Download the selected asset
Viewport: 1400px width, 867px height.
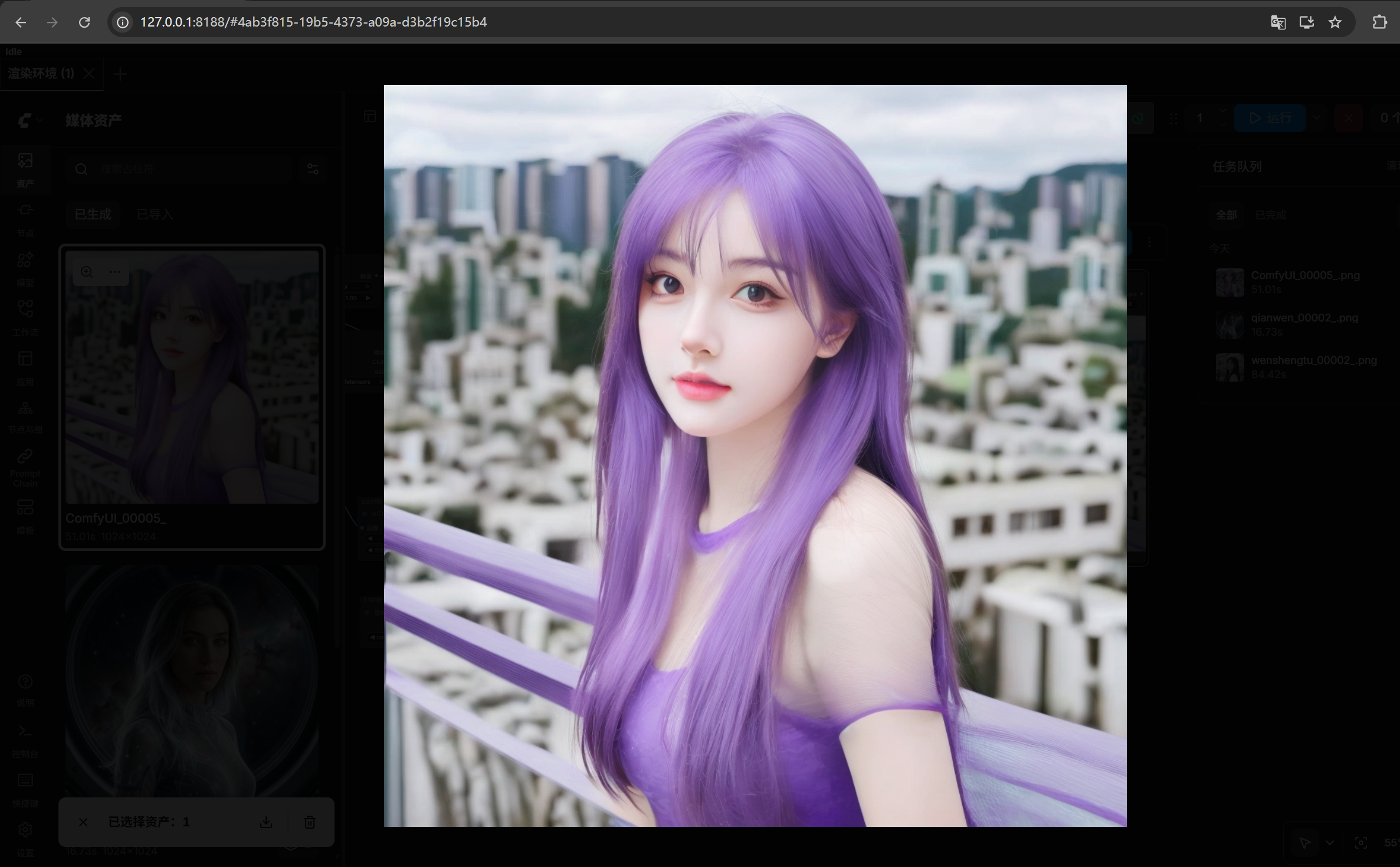pyautogui.click(x=266, y=822)
